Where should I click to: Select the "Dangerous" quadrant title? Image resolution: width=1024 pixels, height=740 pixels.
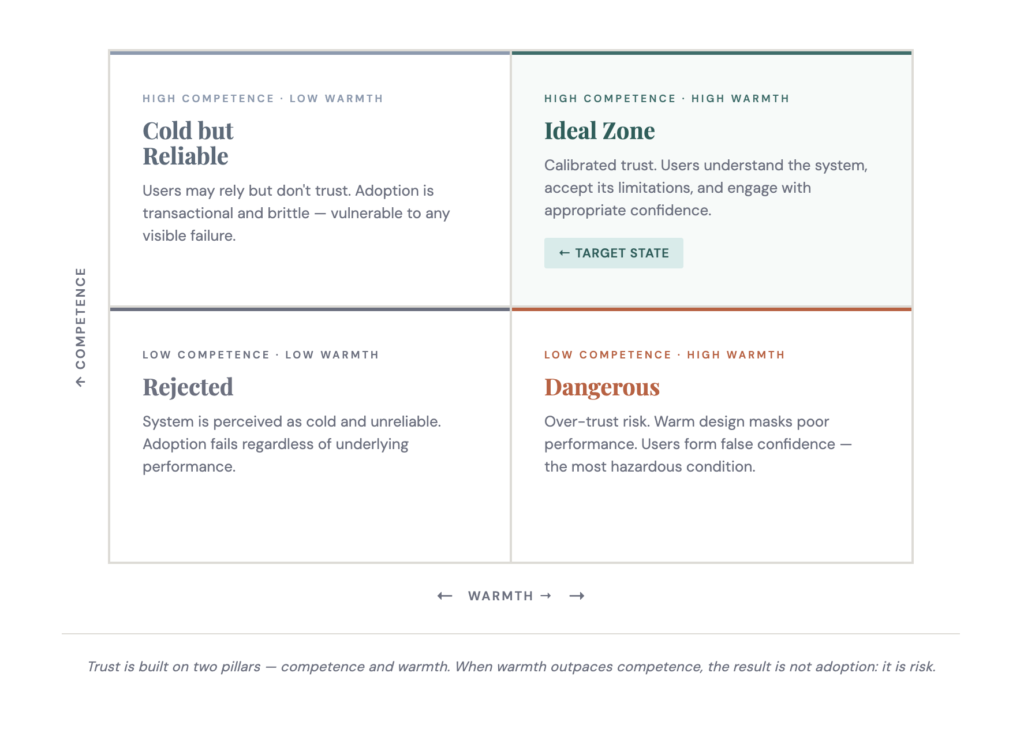pos(602,387)
